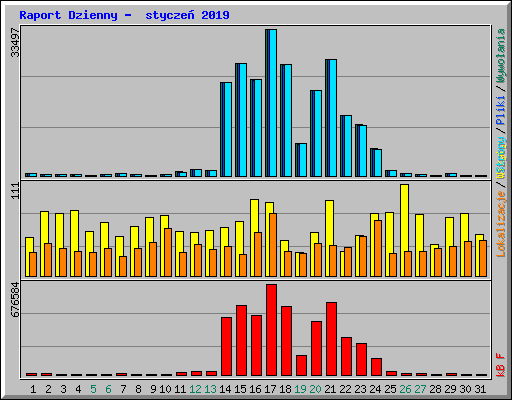Screen dimensions: 512x400
Task: Select the cyan hits bar for day 20
Action: tap(318, 133)
